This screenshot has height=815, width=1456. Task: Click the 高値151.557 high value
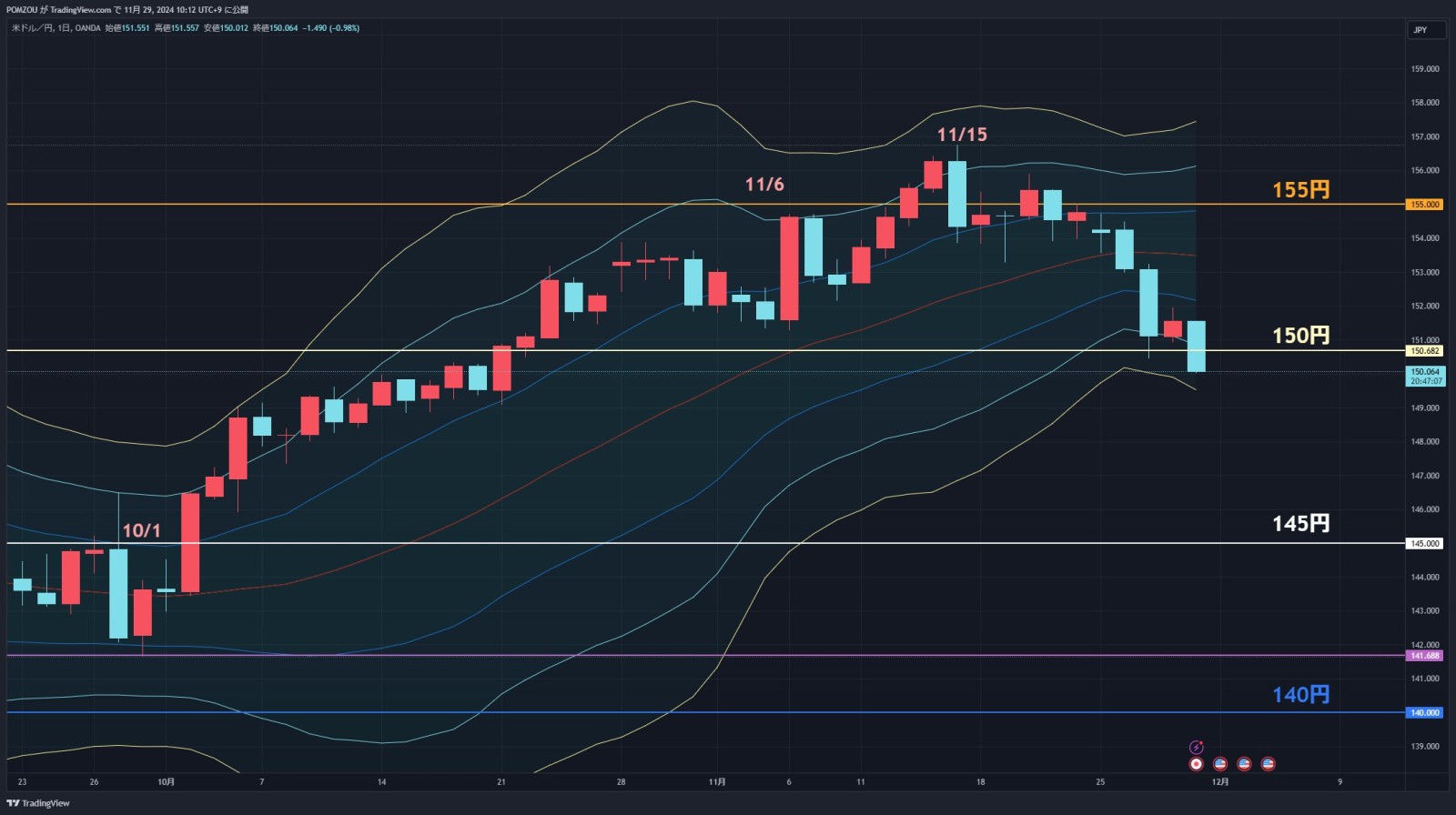coord(177,28)
